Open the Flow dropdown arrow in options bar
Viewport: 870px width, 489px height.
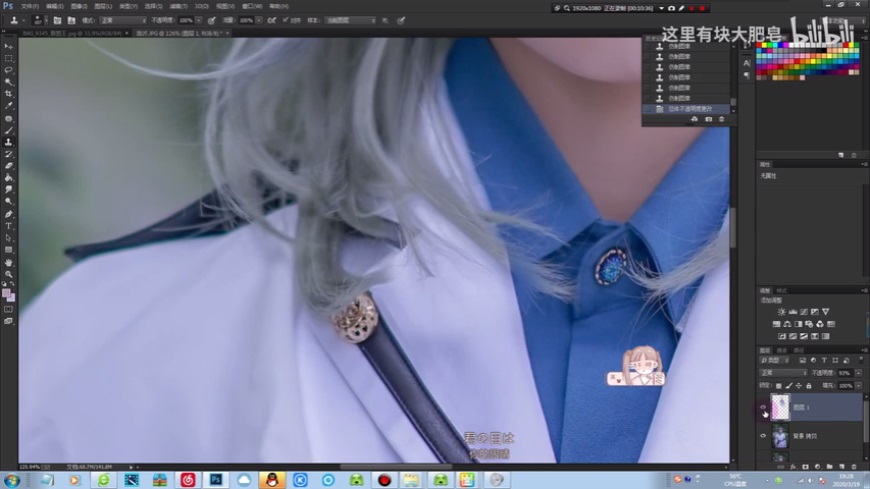259,21
